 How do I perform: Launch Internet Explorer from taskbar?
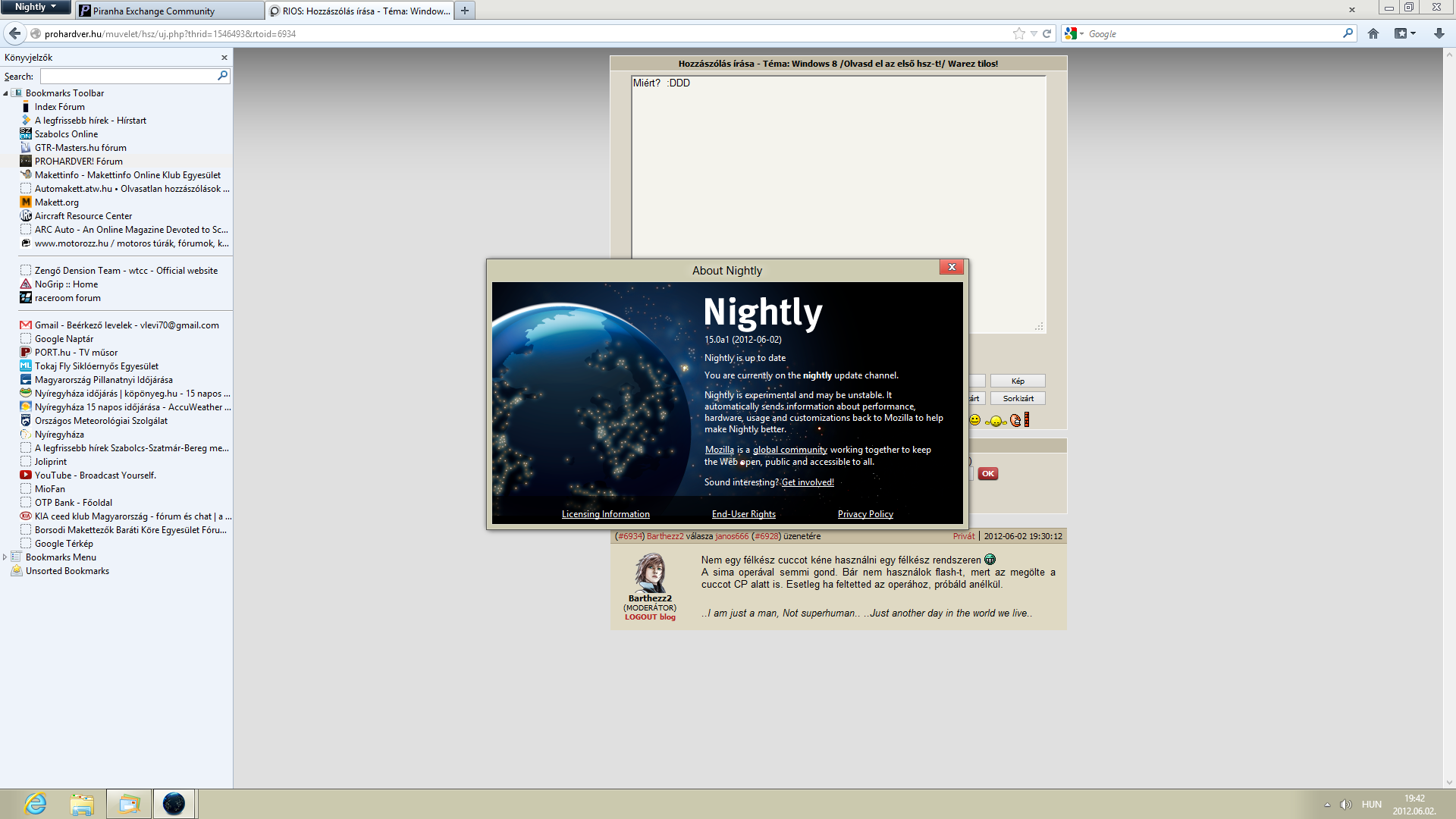pos(36,804)
